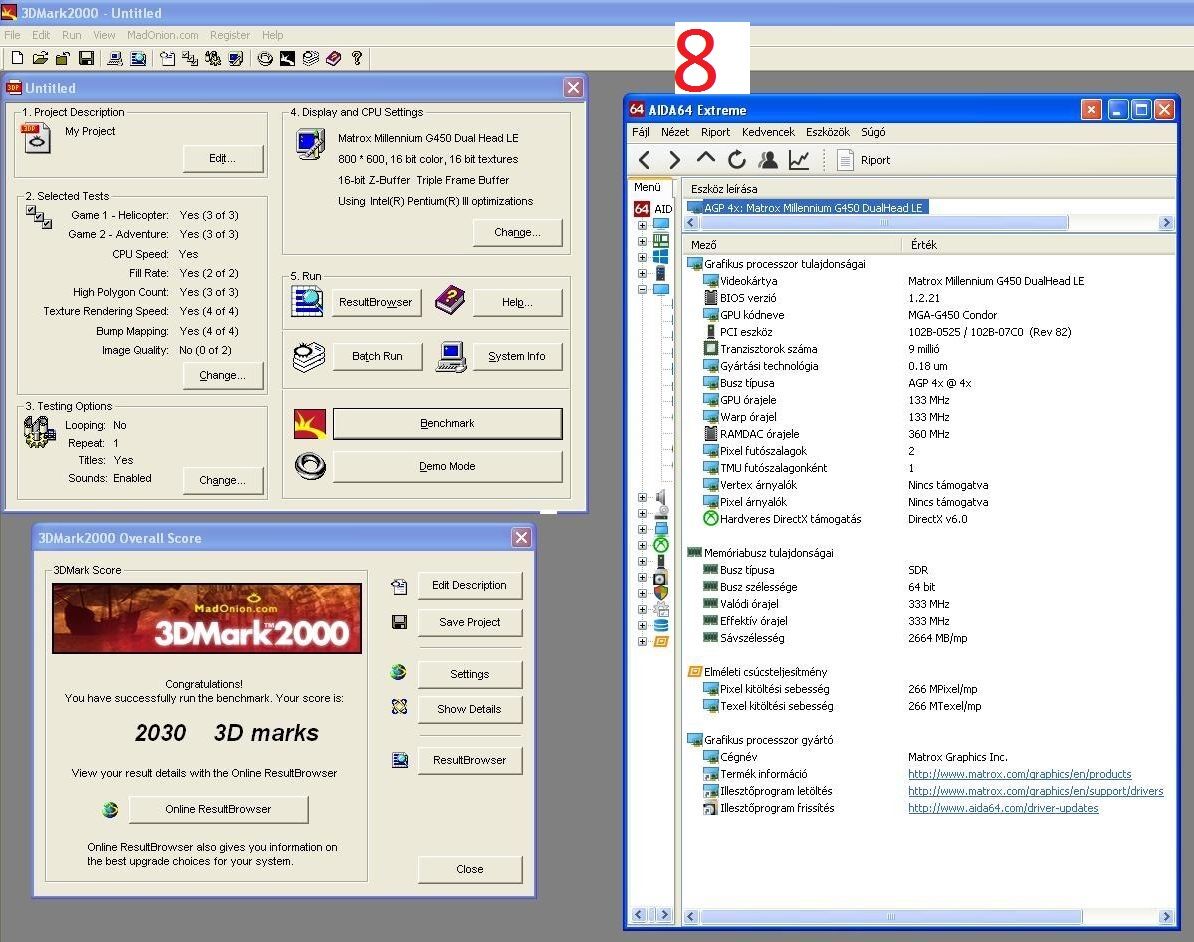Click the Security shield icon in AIDA64 tree
Image resolution: width=1194 pixels, height=942 pixels.
661,593
